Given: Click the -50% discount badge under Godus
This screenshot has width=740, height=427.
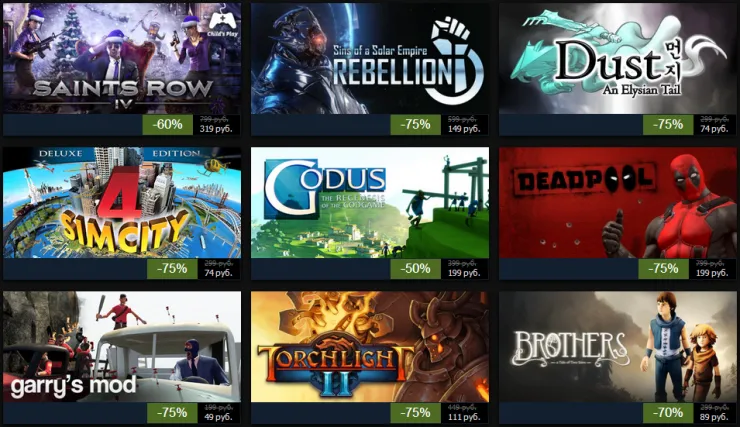Looking at the screenshot, I should (415, 269).
